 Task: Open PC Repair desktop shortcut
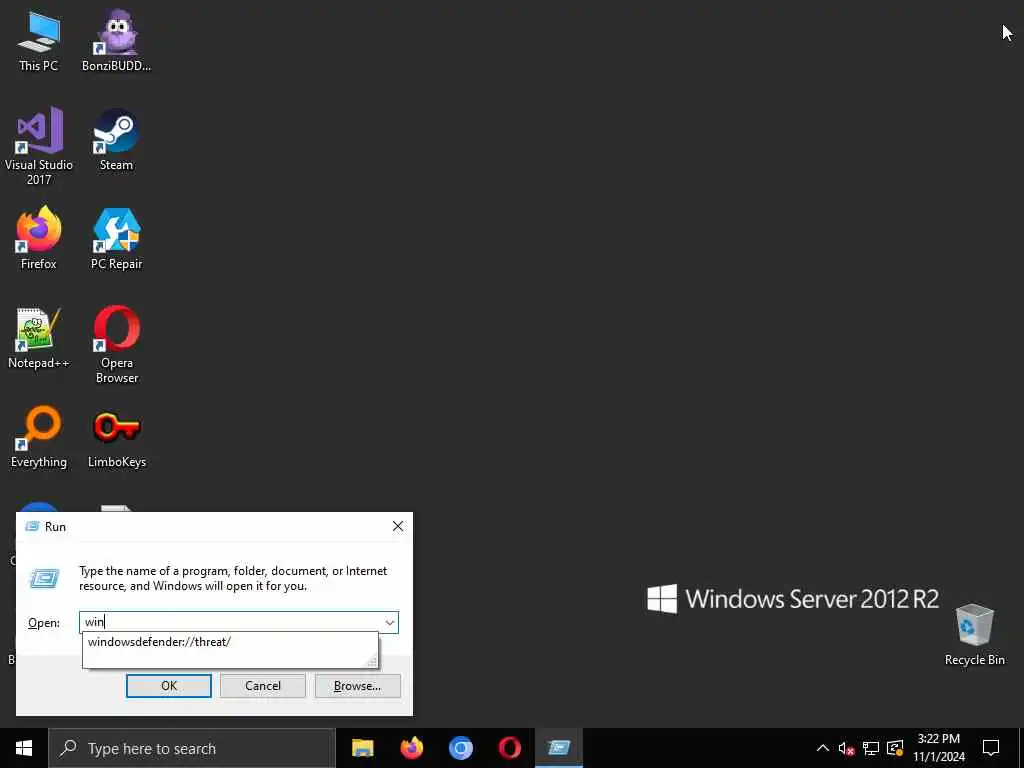tap(116, 238)
